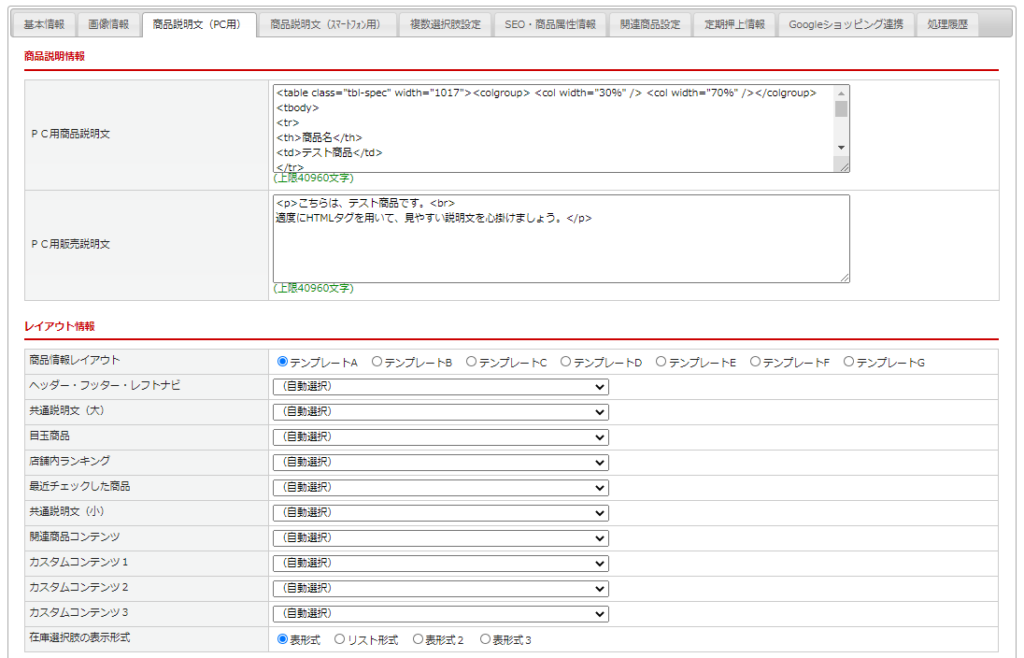Open the 目玉商品 dropdown
This screenshot has height=658, width=1024.
pyautogui.click(x=440, y=437)
